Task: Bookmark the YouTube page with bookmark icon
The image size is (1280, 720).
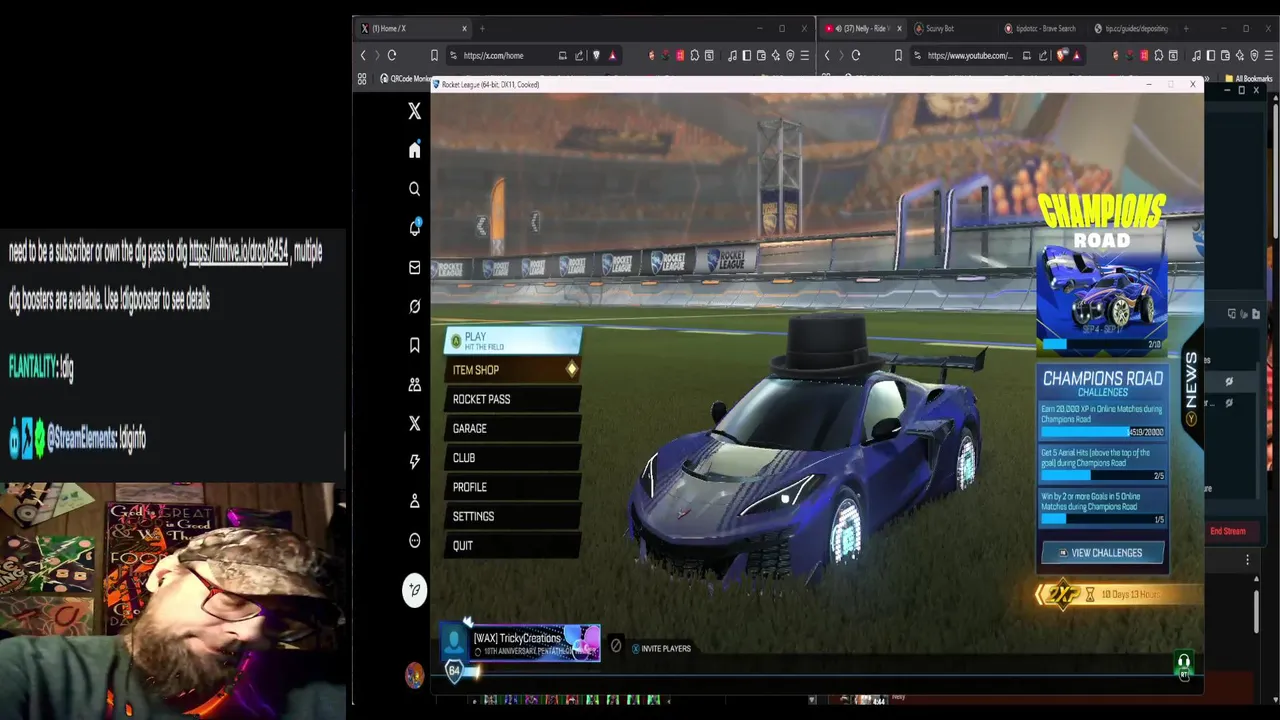Action: click(x=898, y=55)
